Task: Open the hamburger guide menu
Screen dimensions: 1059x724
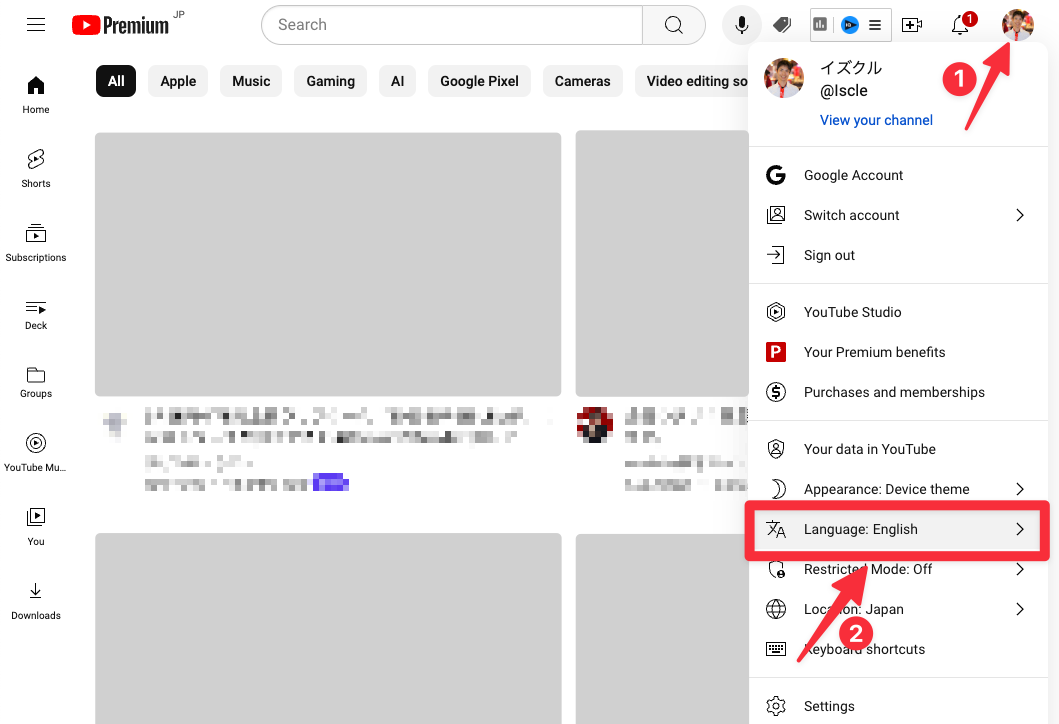Action: (x=36, y=25)
